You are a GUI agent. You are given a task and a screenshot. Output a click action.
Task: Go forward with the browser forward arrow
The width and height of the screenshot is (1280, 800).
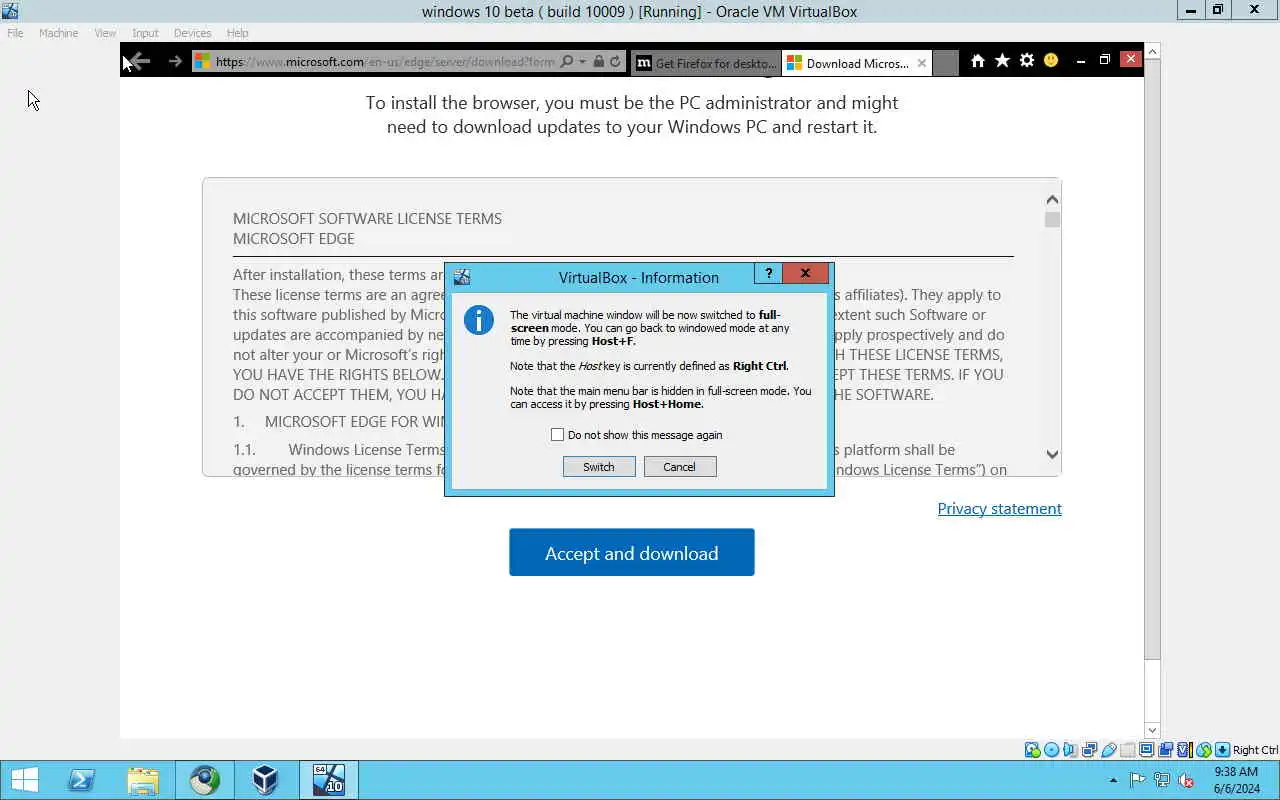175,61
